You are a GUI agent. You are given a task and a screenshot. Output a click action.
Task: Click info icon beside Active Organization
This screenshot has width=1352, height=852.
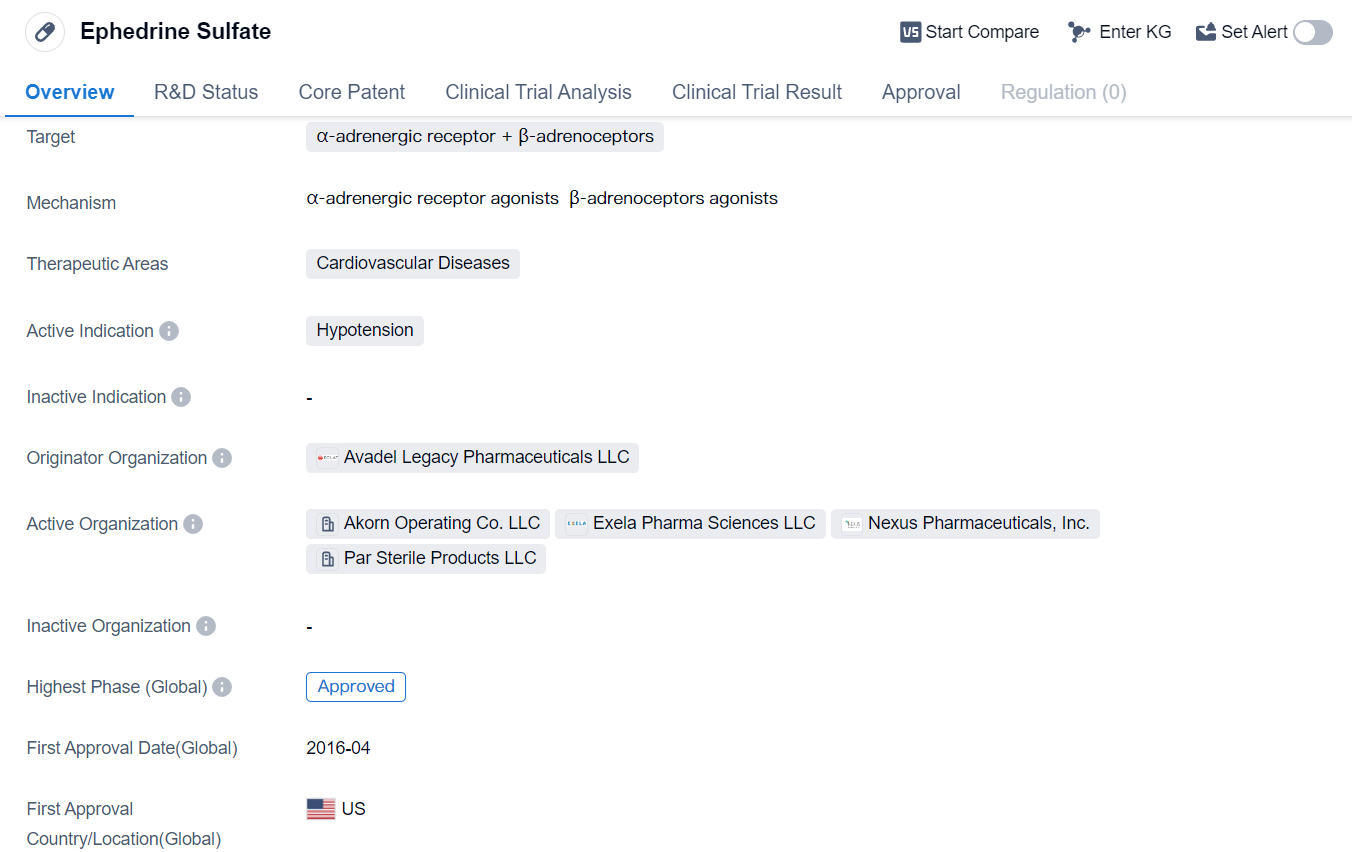(x=193, y=524)
